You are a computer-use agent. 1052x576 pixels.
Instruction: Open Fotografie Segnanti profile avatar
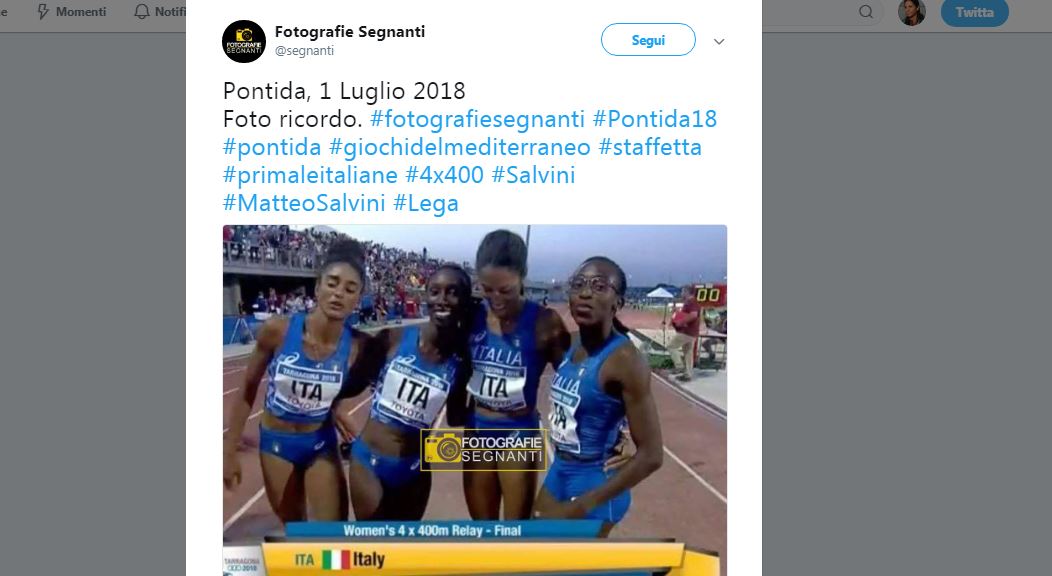click(244, 42)
